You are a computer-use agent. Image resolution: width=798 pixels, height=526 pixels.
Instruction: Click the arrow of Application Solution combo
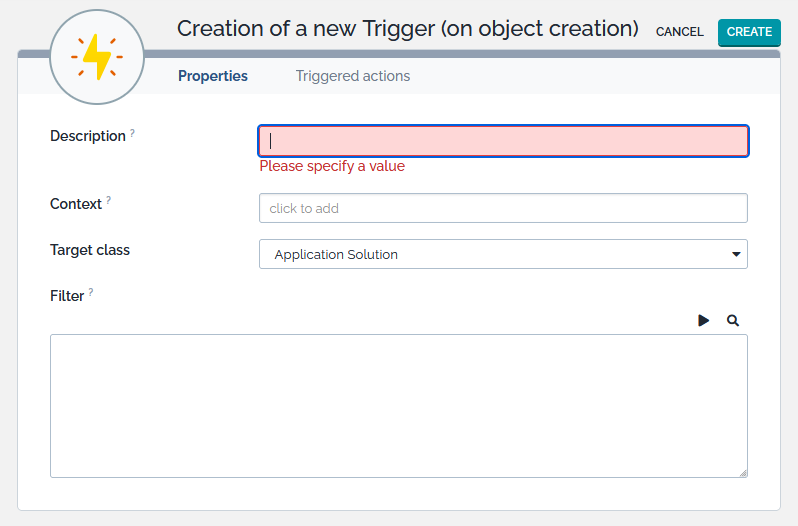coord(737,254)
